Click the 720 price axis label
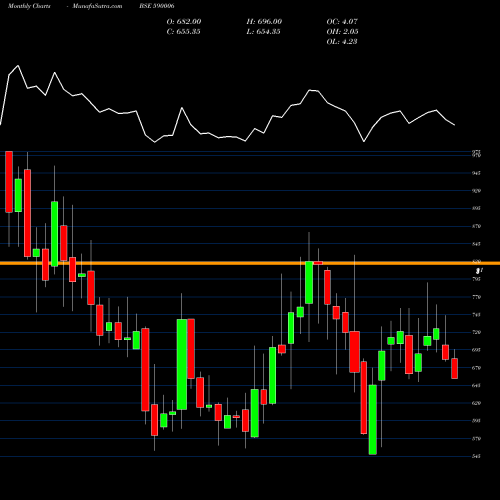 click(x=476, y=332)
